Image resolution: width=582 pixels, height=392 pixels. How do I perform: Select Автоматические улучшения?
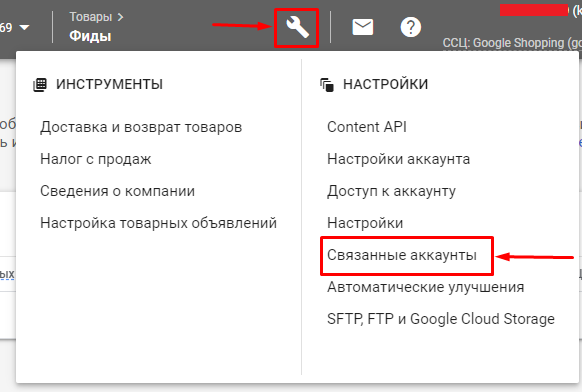point(425,287)
